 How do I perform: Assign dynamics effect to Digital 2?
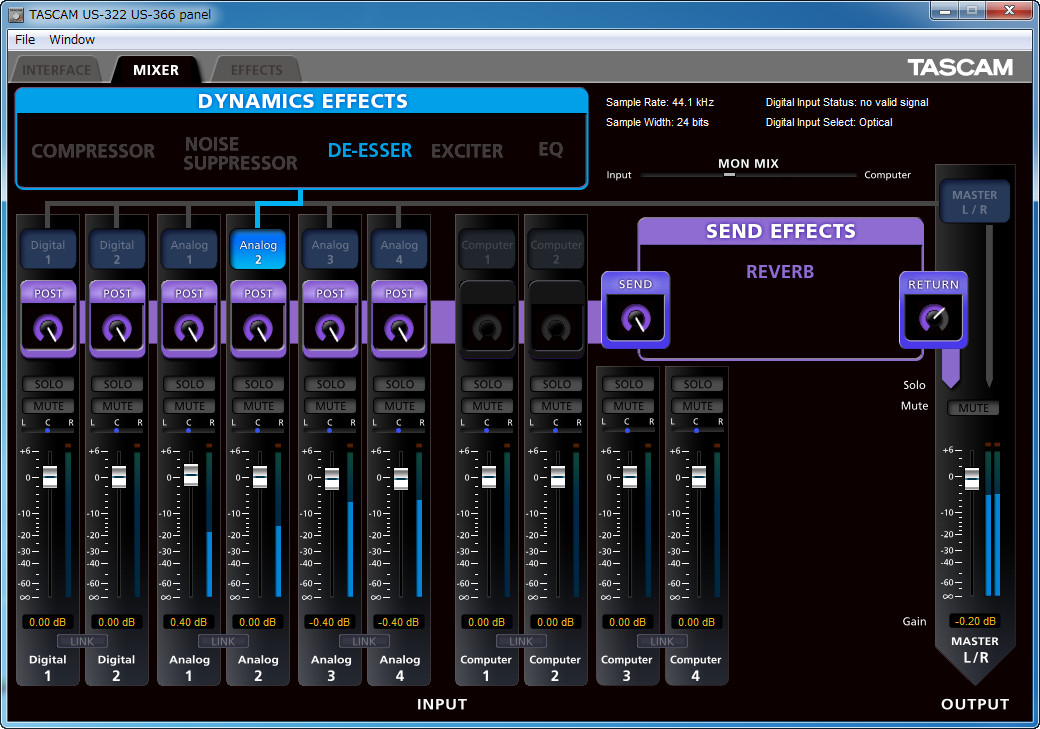point(117,249)
